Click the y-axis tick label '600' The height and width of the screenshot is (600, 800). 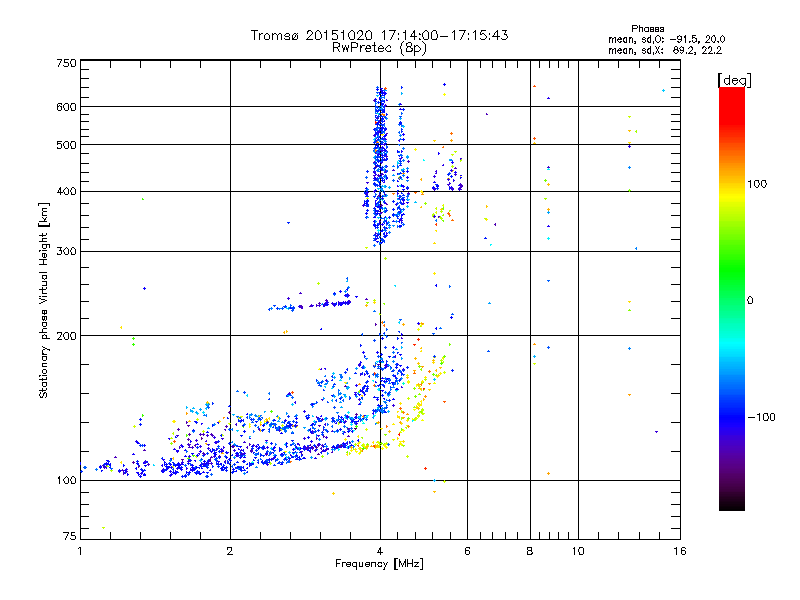(x=67, y=107)
